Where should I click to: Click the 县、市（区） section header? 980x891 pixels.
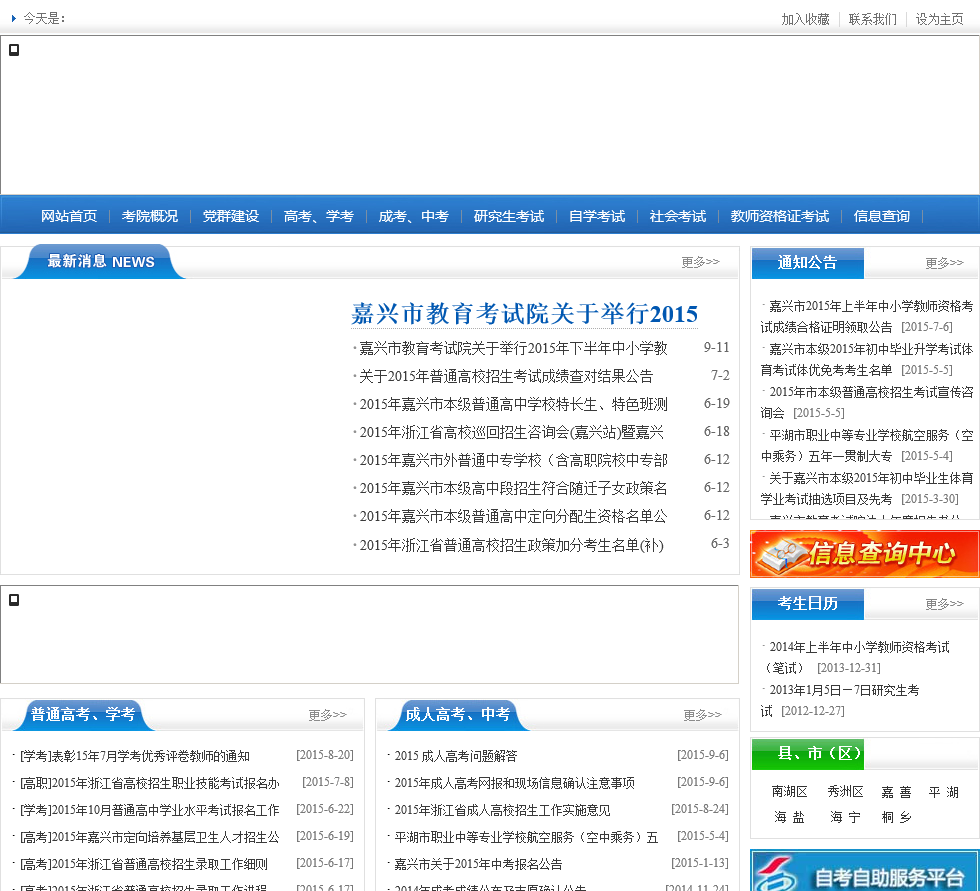point(807,754)
